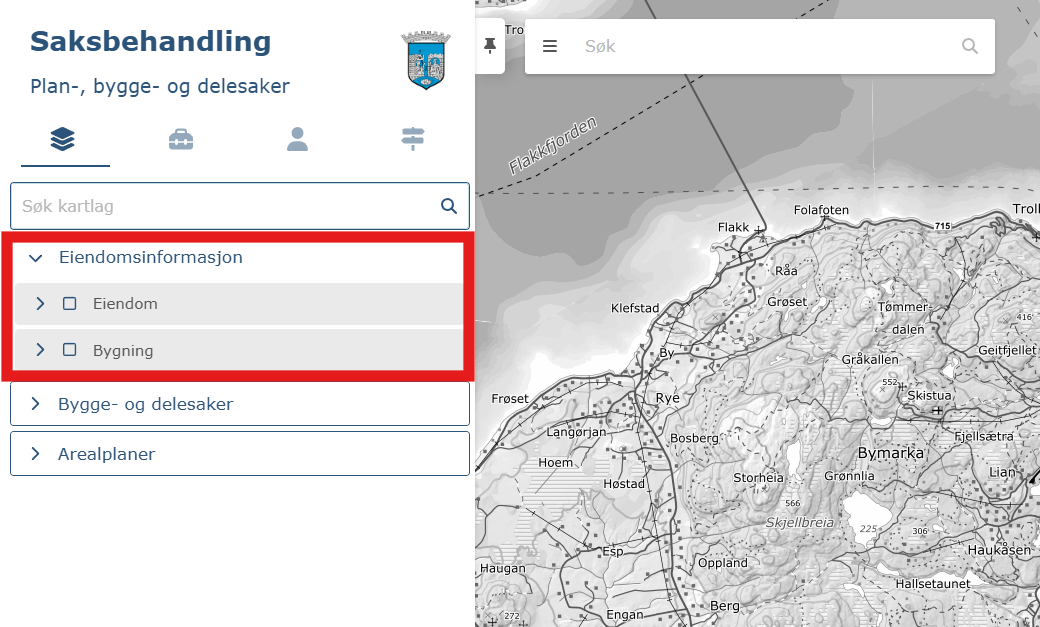Screen dimensions: 1040x627
Task: Click the layer search magnifier icon
Action: 449,207
